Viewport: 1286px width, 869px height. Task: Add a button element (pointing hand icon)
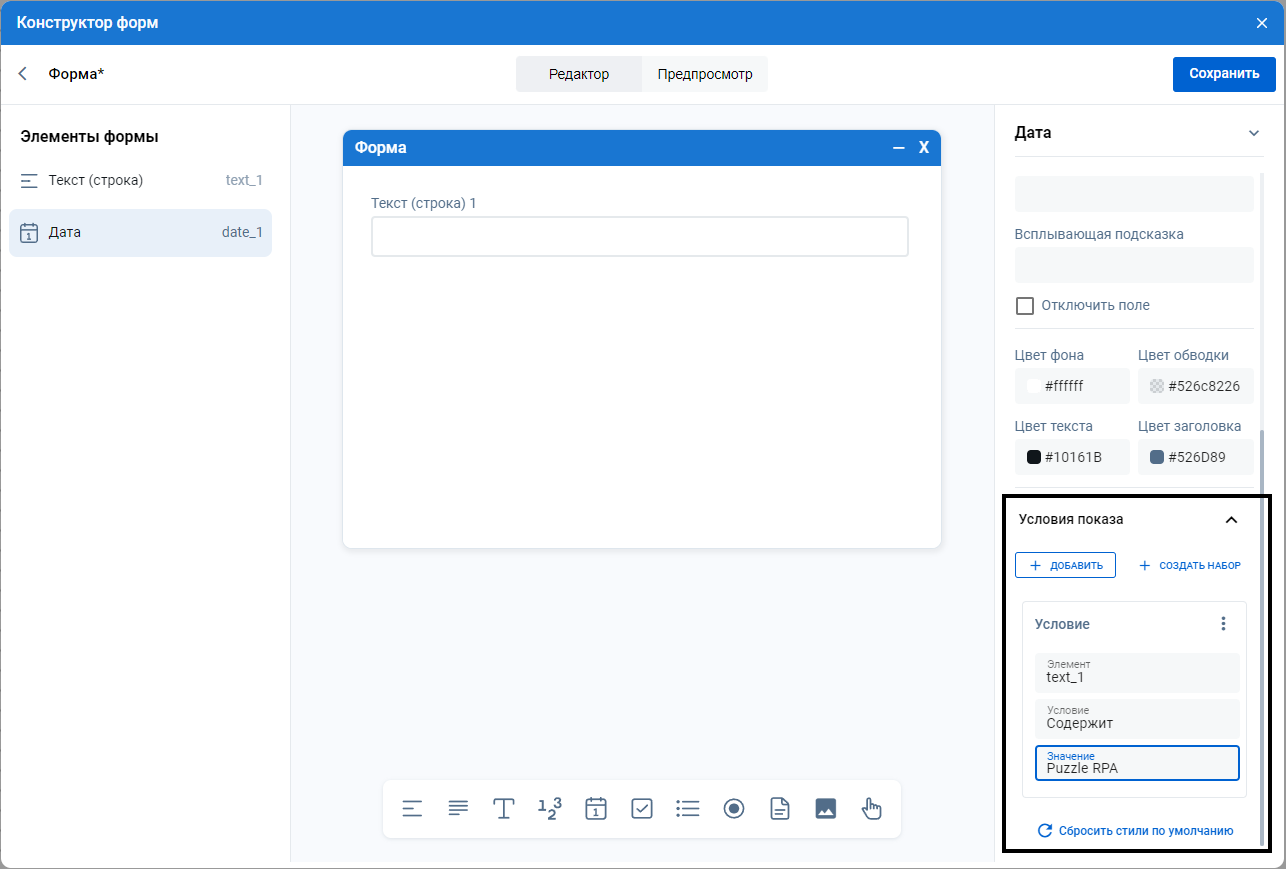point(872,808)
